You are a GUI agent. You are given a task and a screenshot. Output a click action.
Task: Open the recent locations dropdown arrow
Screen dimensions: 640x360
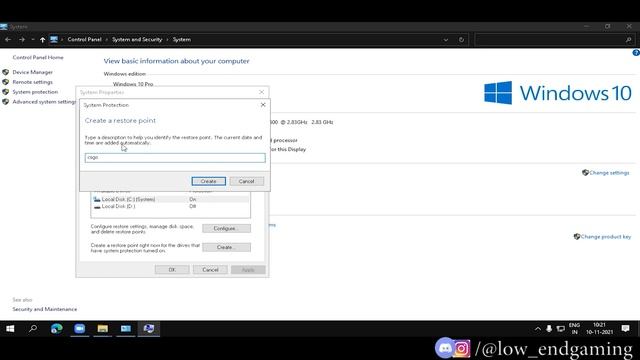click(33, 40)
